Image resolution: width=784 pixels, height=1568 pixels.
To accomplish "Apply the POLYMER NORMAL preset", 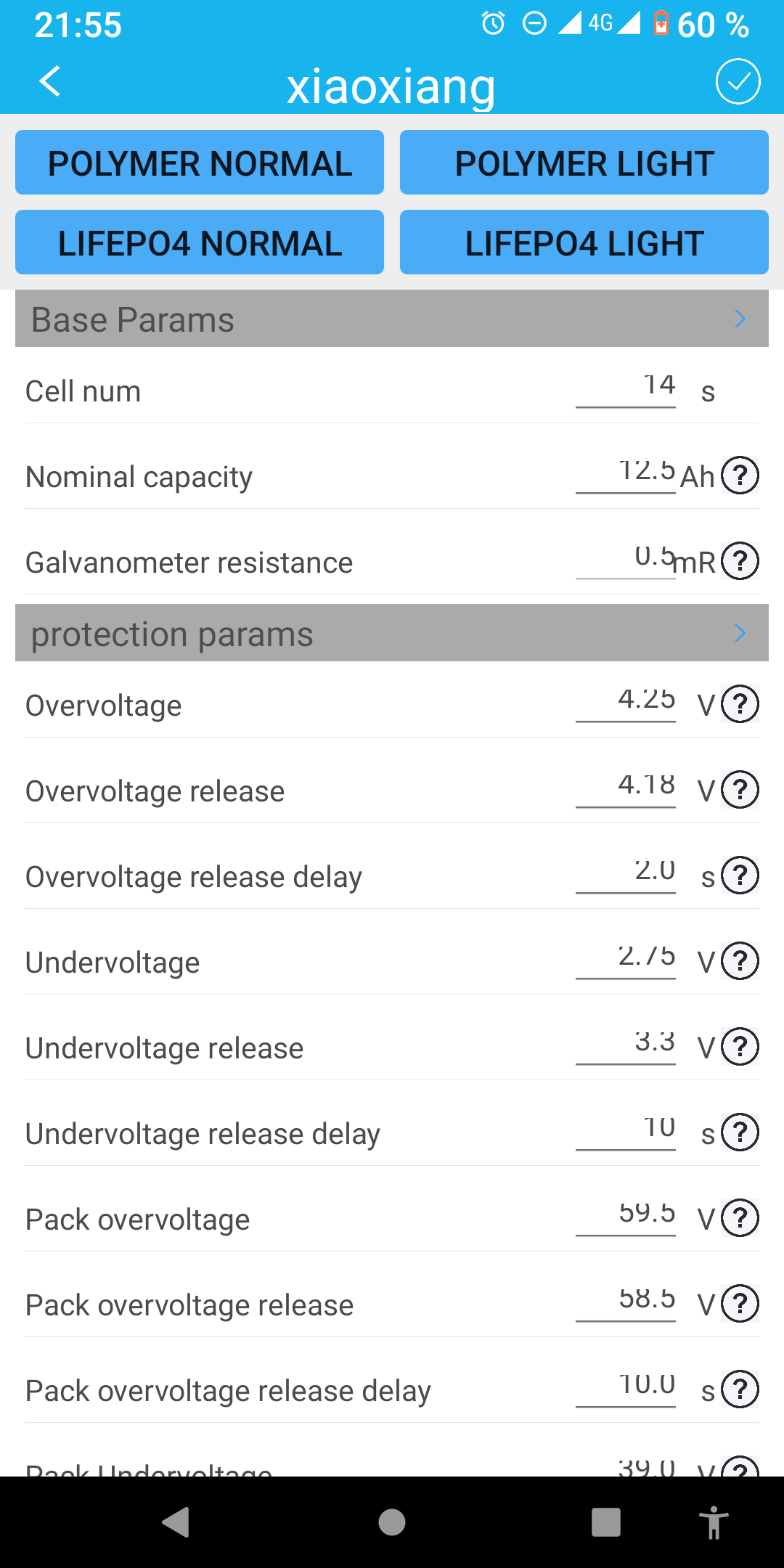I will point(200,163).
